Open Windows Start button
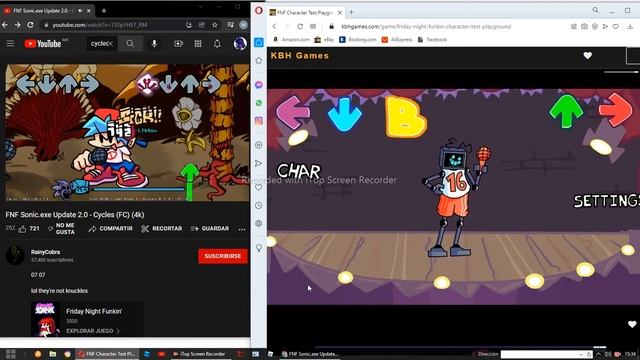640x360 pixels. [11, 354]
